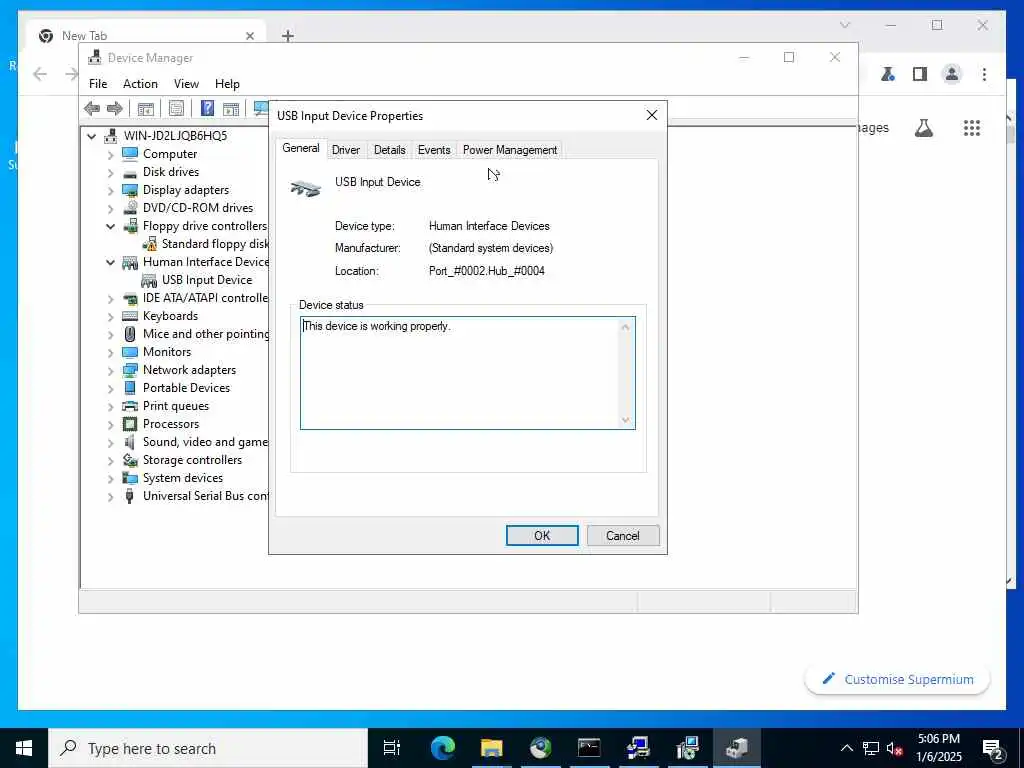Expand the Universal Serial Bus controllers node
Screen dimensions: 1024x768
(110, 497)
